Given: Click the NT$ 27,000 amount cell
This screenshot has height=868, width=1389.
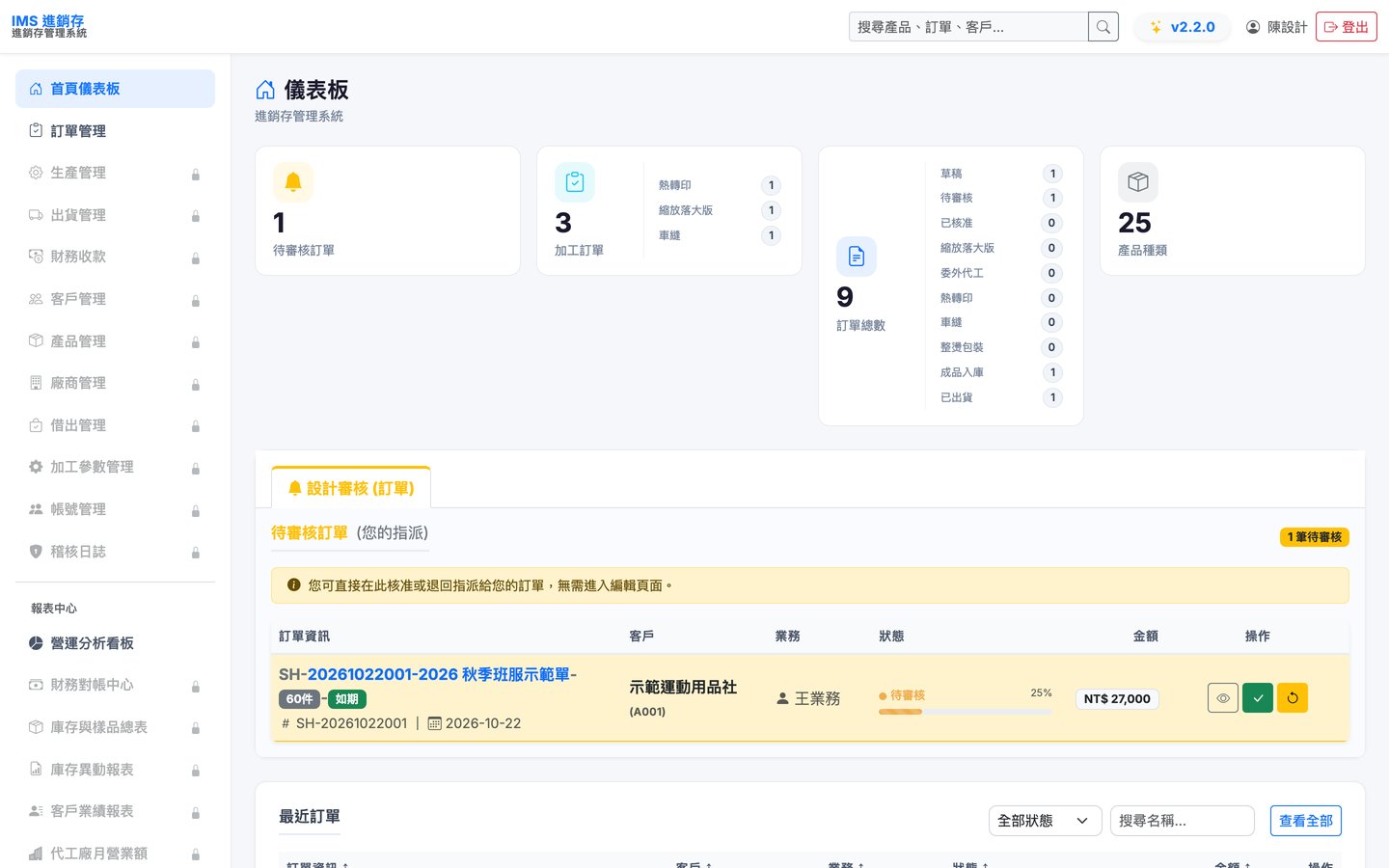Looking at the screenshot, I should [1117, 699].
